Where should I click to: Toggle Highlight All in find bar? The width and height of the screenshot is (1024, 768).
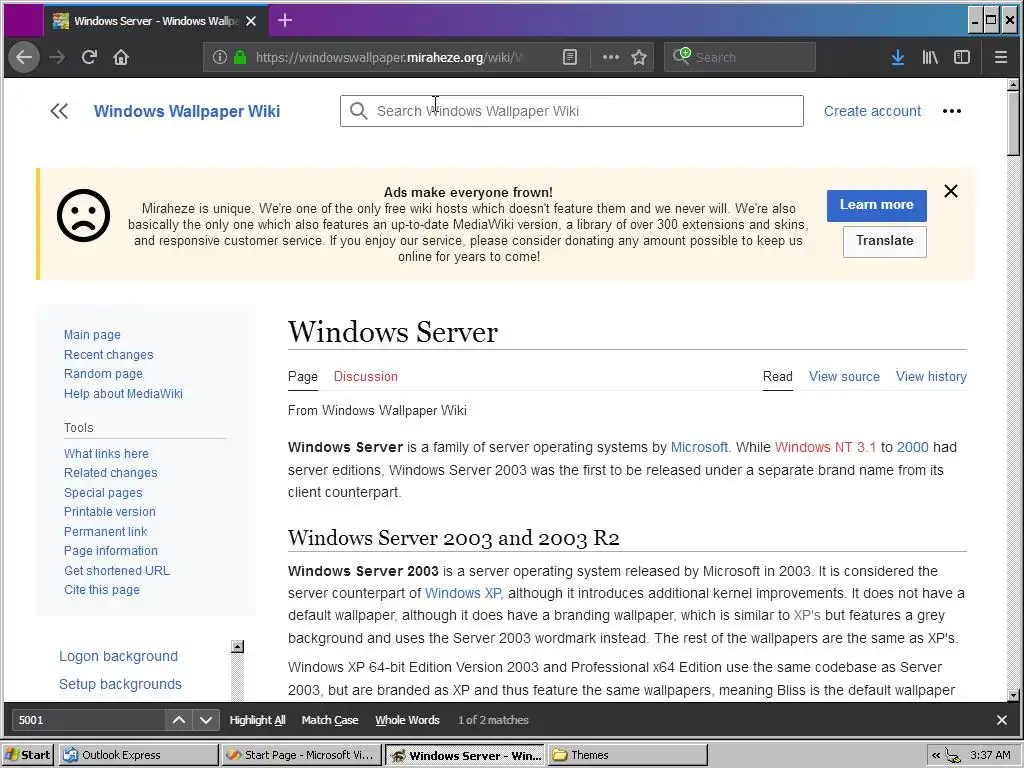257,720
